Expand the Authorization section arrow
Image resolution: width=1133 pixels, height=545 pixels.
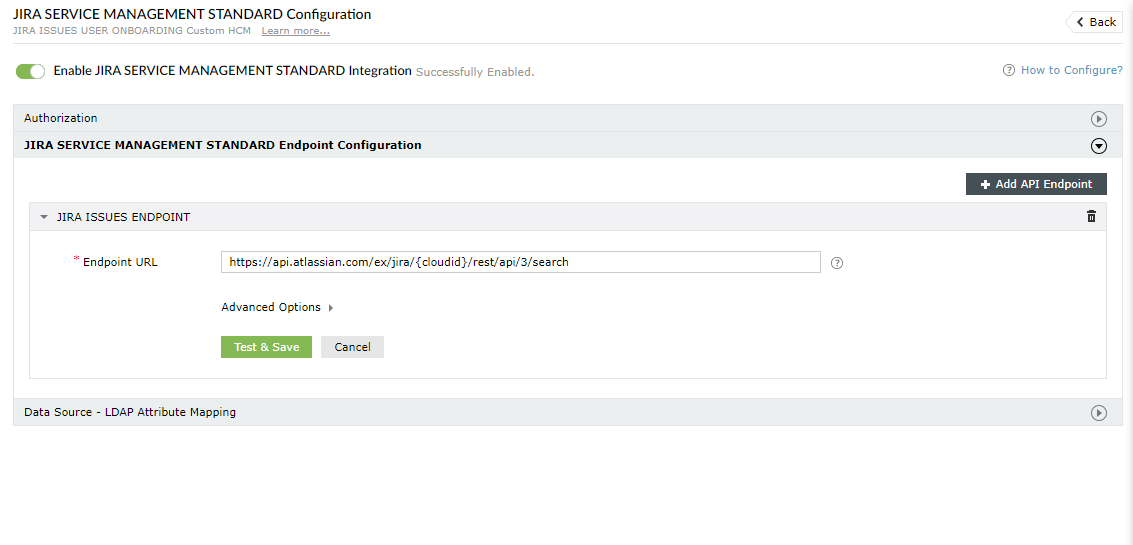pos(1098,119)
